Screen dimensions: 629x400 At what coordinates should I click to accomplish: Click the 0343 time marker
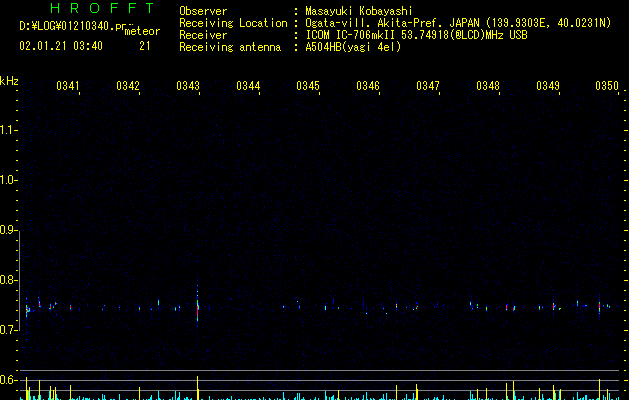click(188, 86)
